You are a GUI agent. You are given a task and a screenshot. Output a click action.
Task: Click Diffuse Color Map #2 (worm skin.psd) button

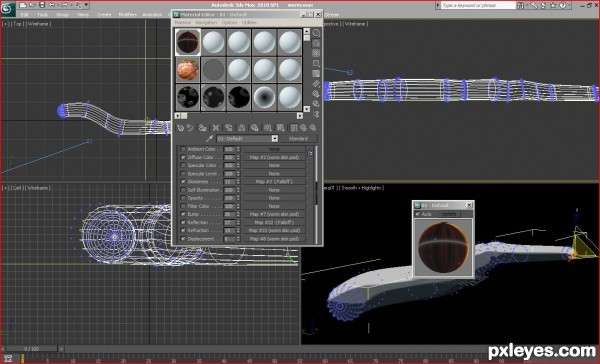pos(274,157)
